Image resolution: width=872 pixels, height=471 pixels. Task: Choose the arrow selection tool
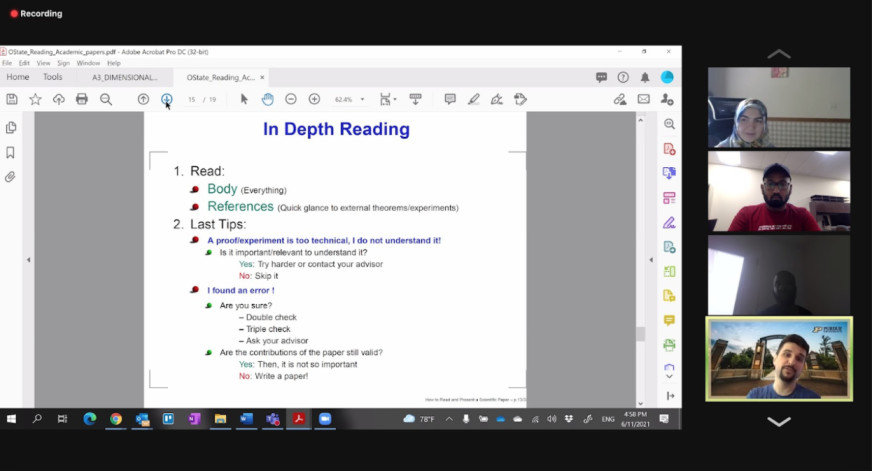pyautogui.click(x=244, y=99)
